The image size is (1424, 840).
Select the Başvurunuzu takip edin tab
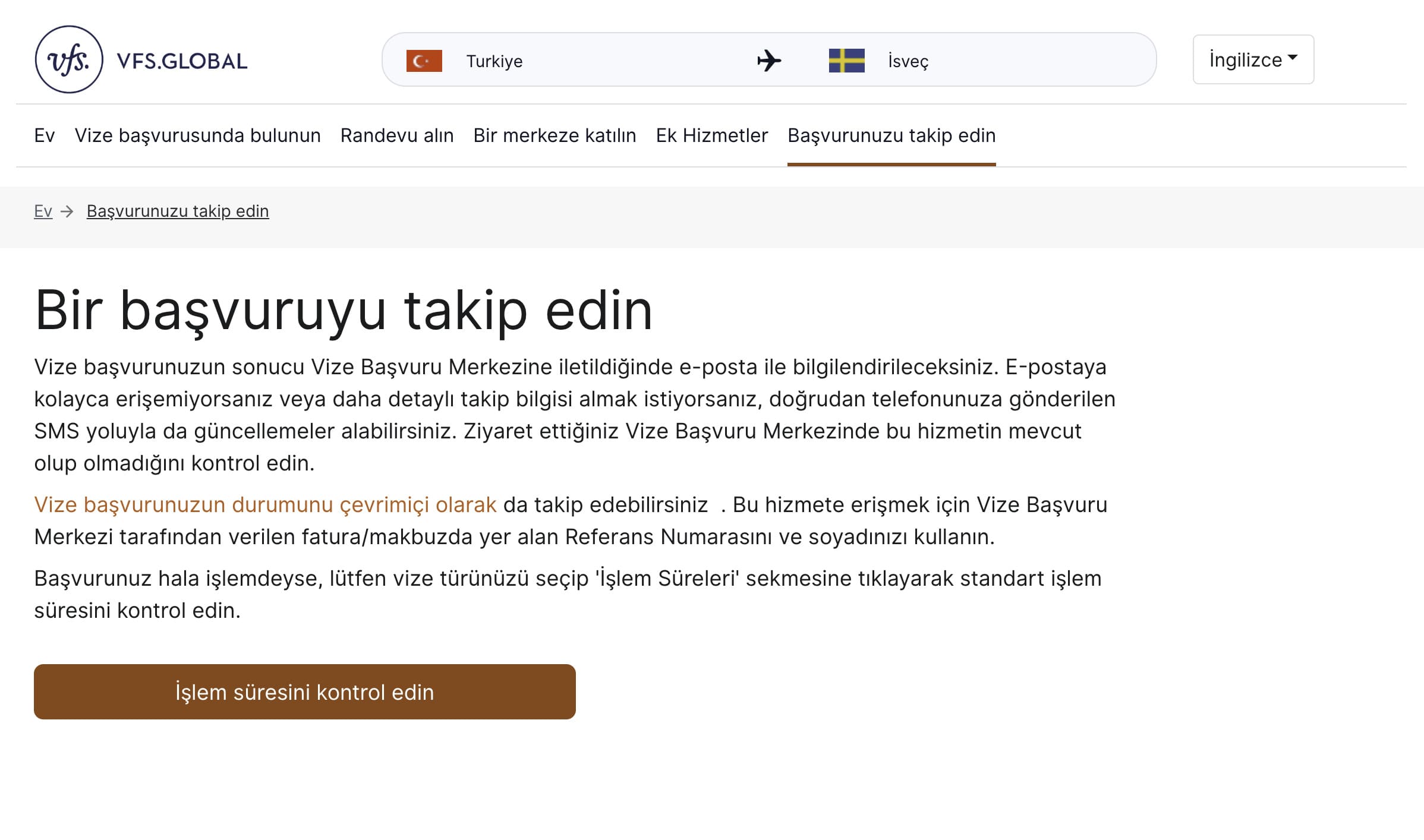[891, 135]
